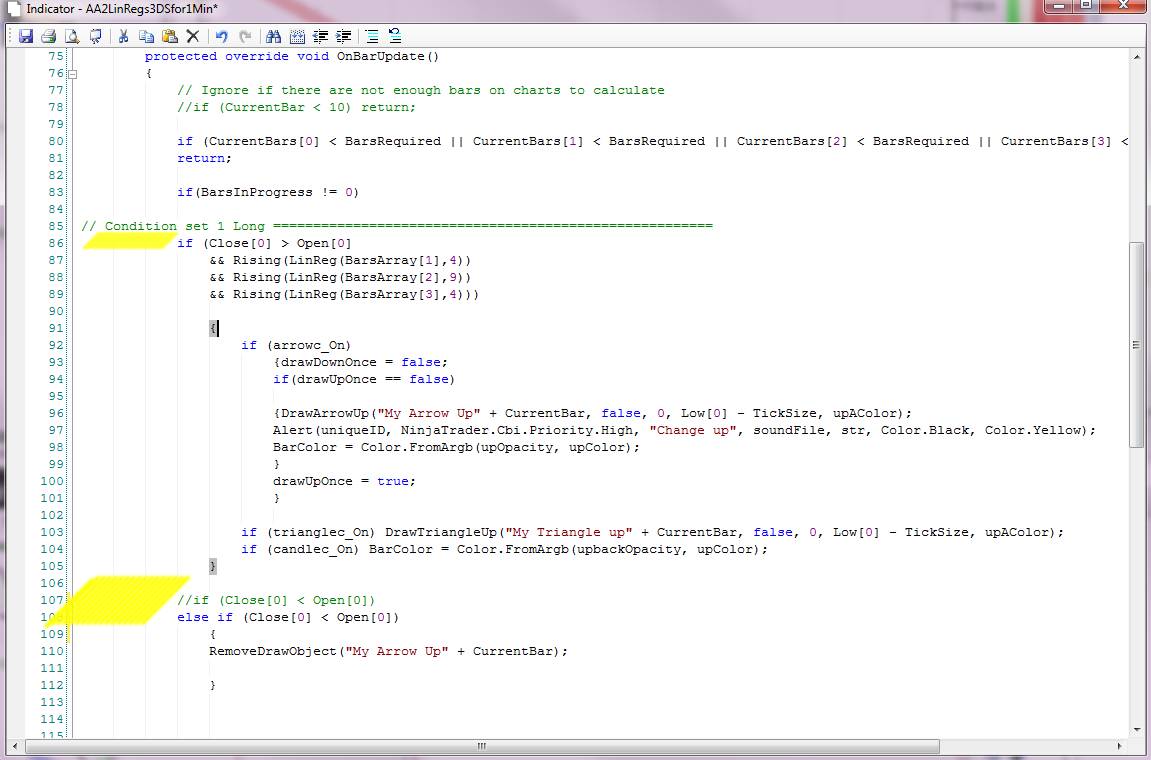Screen dimensions: 1151x760
Task: Click the string "Change up" on line 97
Action: pos(693,430)
